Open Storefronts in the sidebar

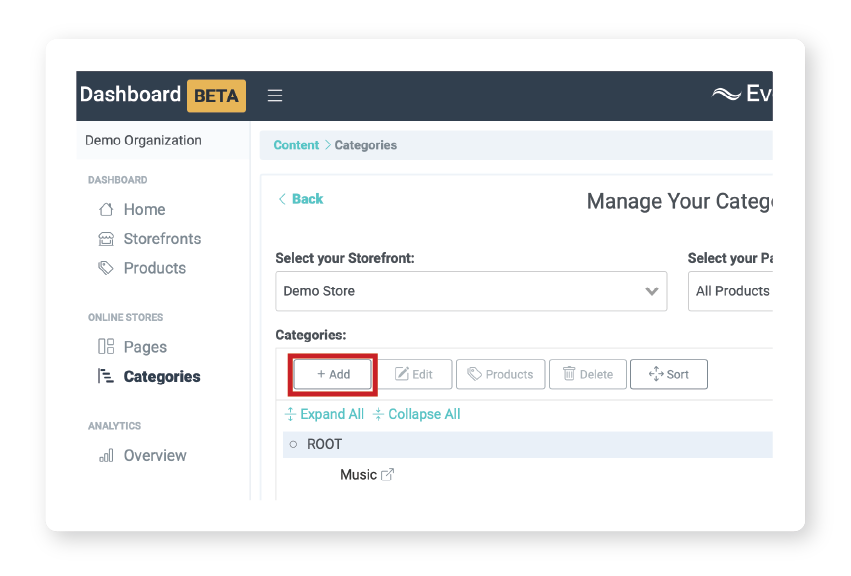coord(161,239)
